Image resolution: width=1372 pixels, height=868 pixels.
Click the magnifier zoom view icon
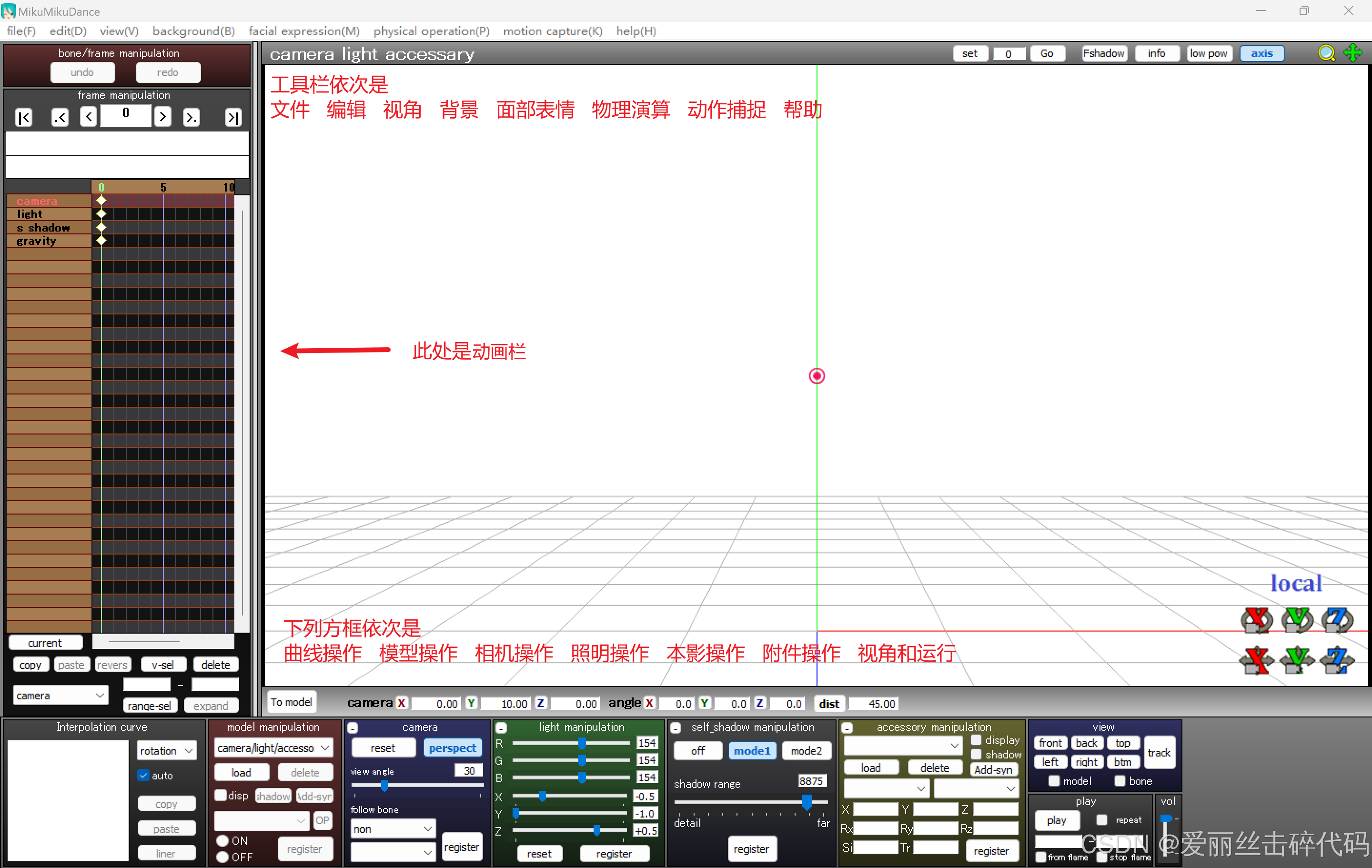[x=1326, y=53]
